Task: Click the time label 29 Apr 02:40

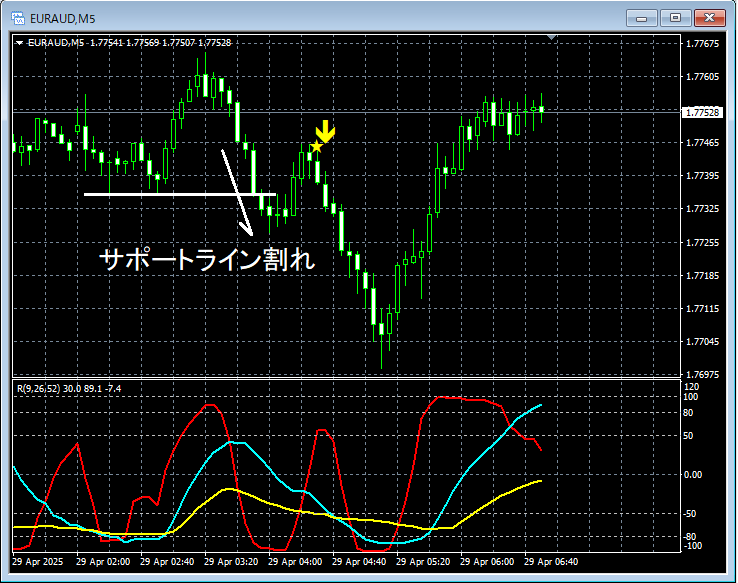Action: (x=167, y=562)
